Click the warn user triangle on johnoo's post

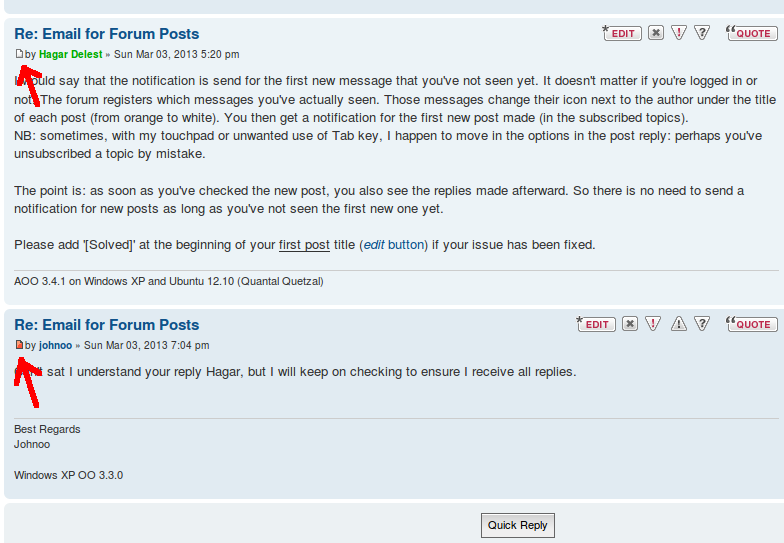click(x=678, y=324)
